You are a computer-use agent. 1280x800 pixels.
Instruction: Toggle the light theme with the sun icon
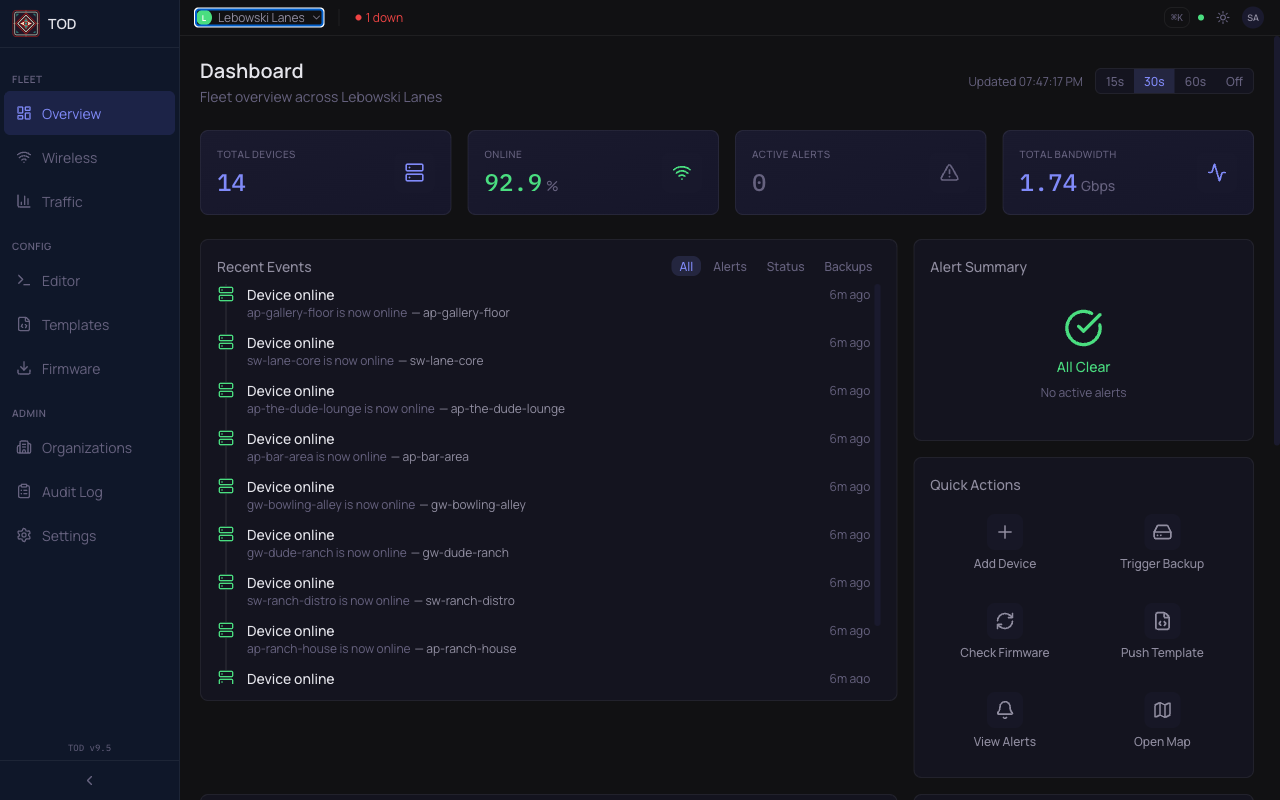click(x=1222, y=17)
